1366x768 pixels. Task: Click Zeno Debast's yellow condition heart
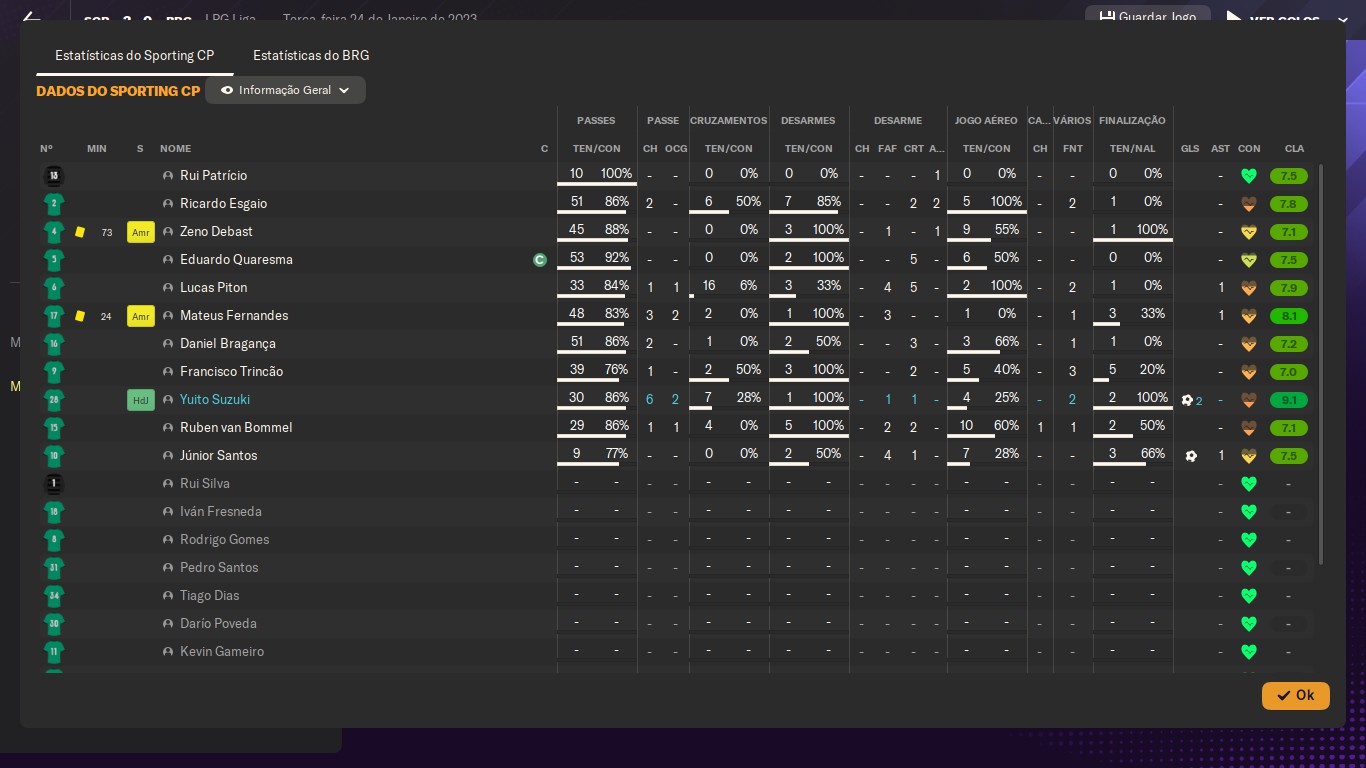[1248, 232]
